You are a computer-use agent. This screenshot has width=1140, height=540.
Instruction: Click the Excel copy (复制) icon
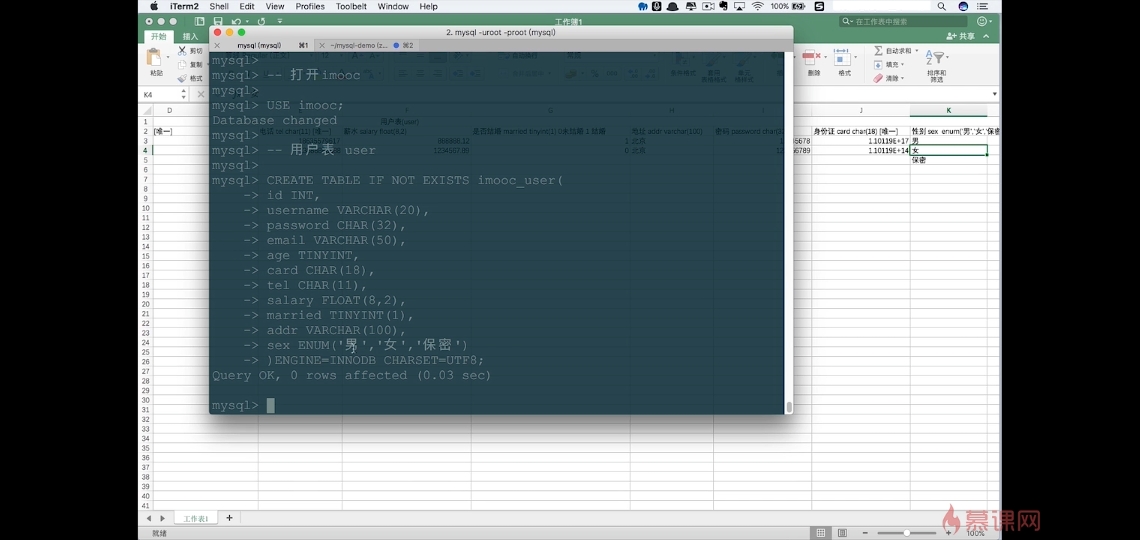[182, 65]
